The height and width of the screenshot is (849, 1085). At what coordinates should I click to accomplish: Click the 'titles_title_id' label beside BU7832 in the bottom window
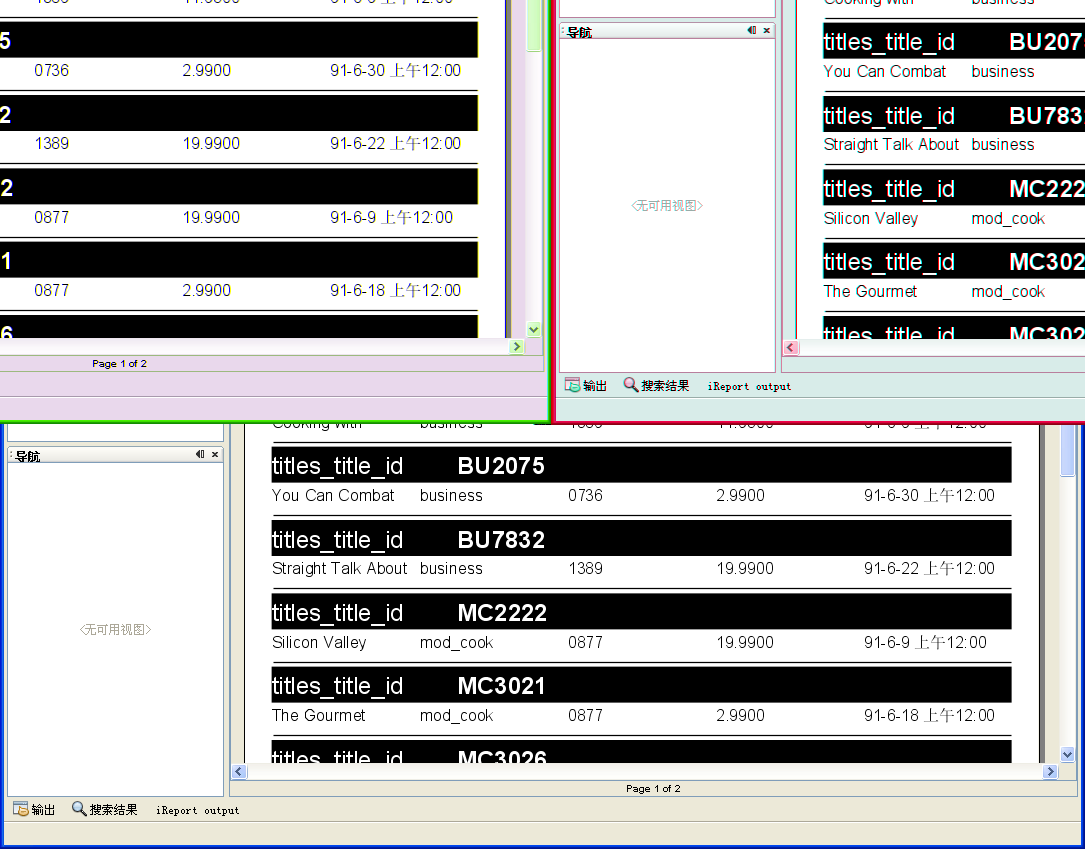point(338,540)
